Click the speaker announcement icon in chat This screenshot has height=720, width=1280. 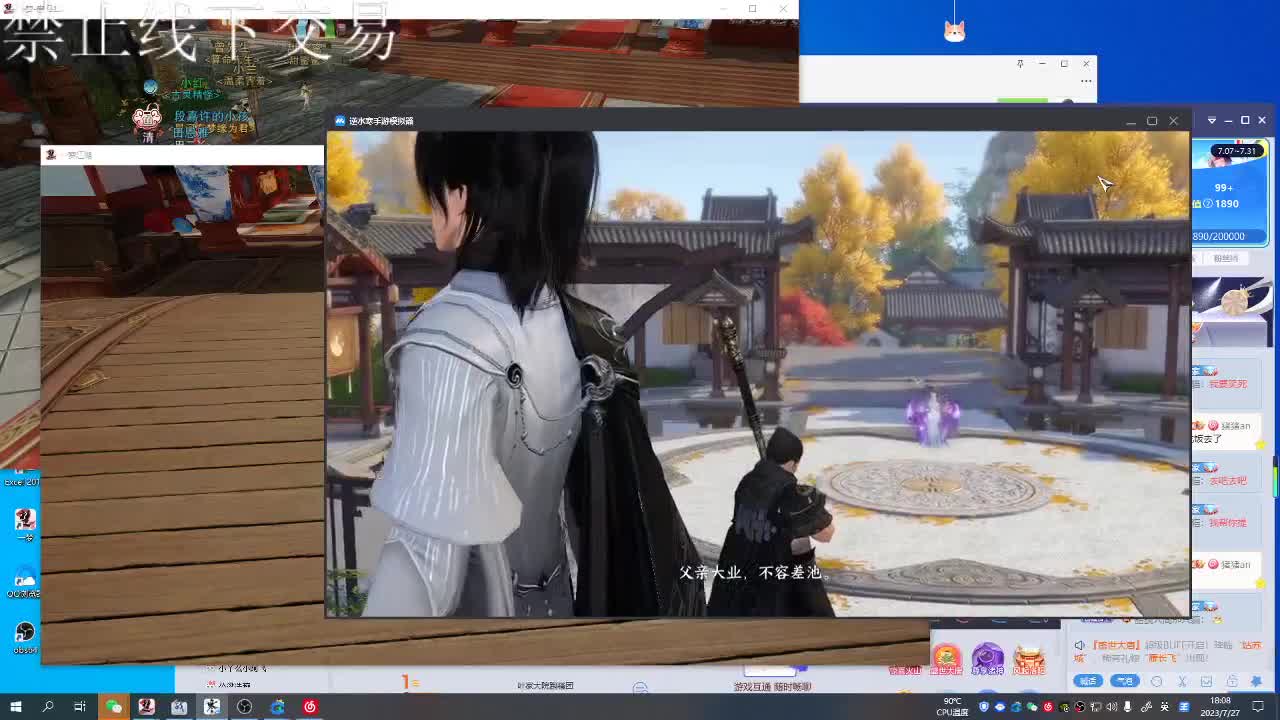[1080, 646]
